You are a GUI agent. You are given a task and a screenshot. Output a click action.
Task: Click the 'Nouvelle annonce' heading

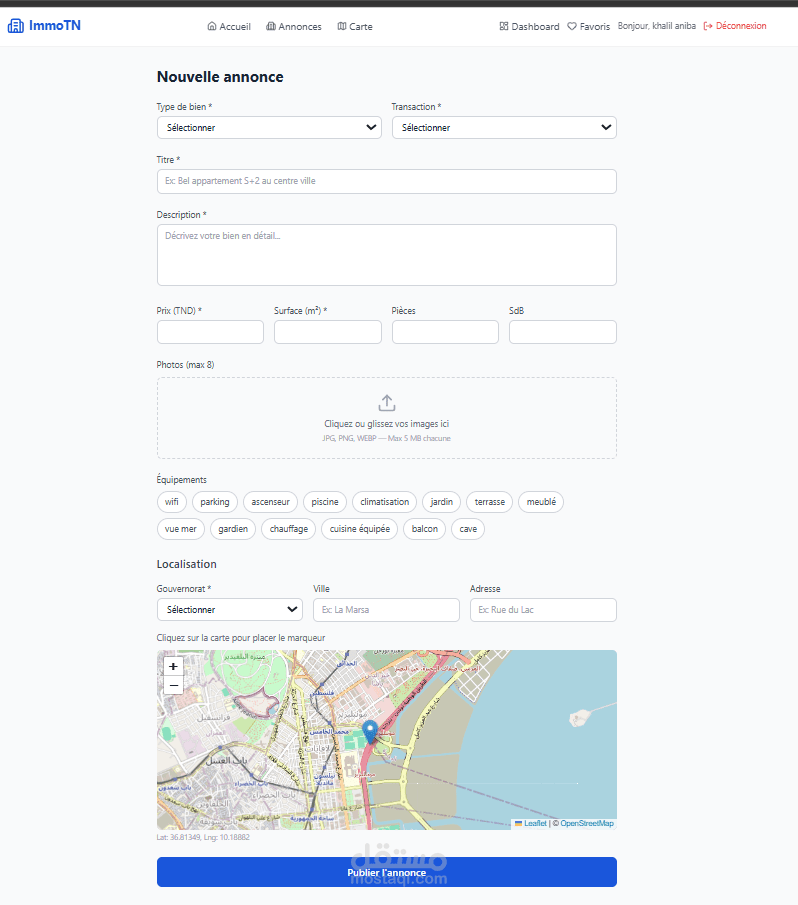220,77
